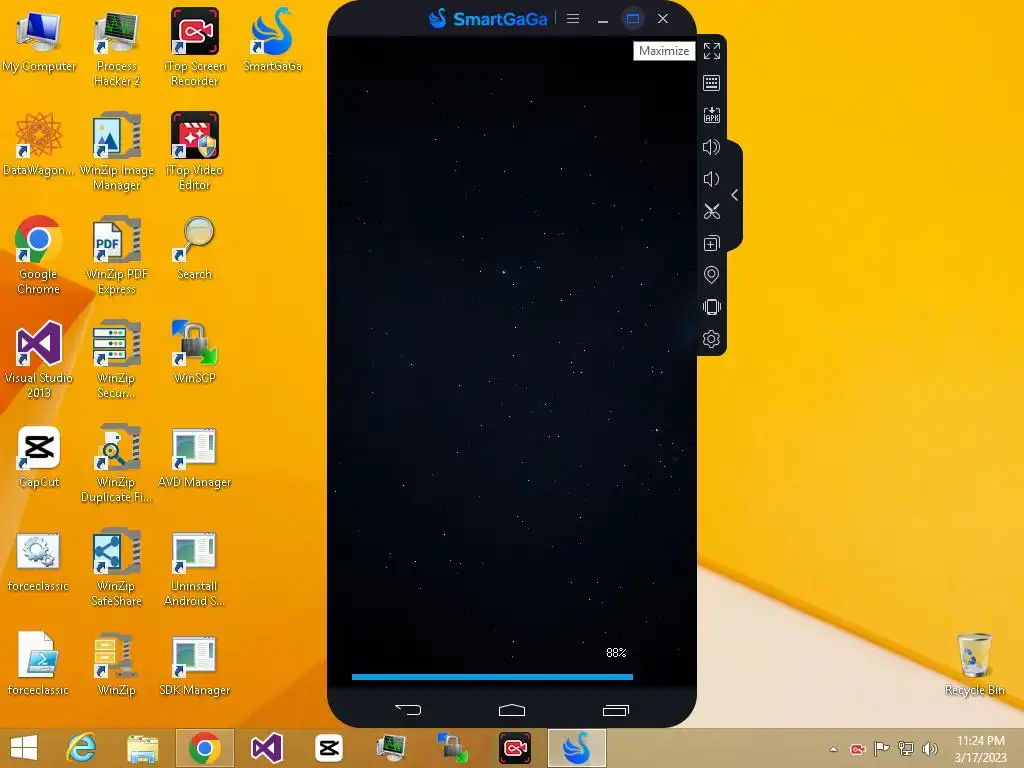Click the install APK icon
The height and width of the screenshot is (768, 1024).
711,115
